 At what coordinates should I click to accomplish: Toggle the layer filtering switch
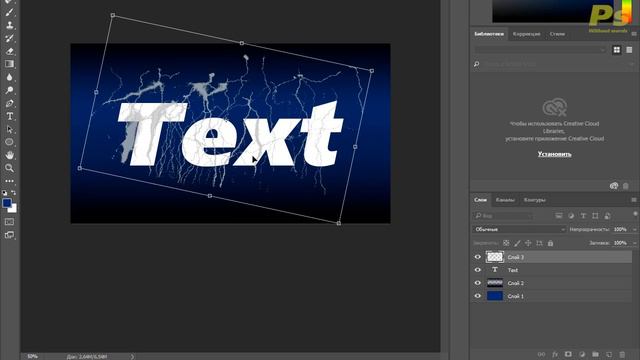[x=635, y=214]
